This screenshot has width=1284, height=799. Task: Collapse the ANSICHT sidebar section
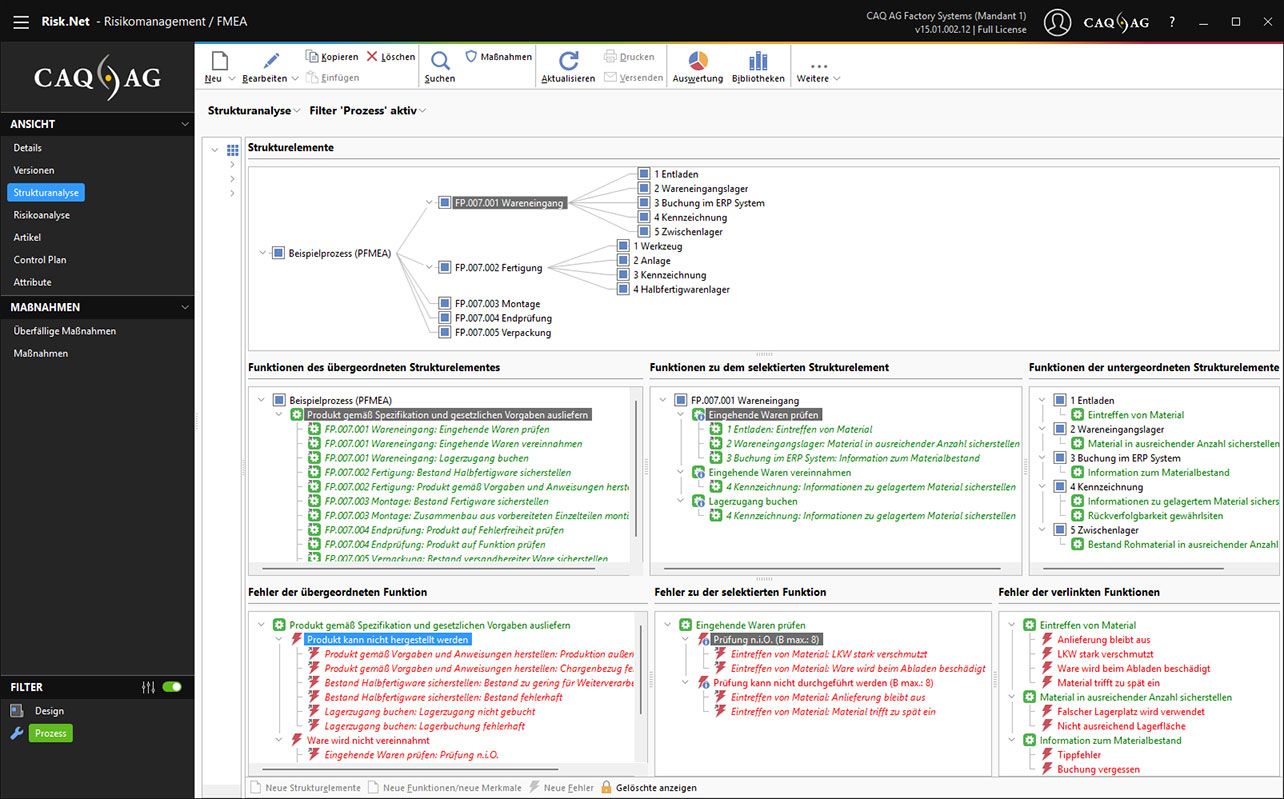[184, 124]
